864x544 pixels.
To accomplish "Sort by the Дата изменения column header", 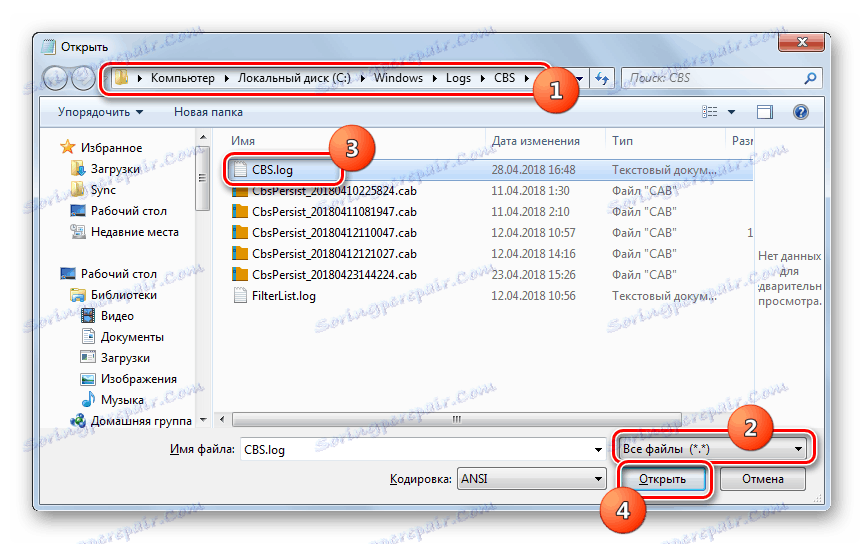I will 536,141.
